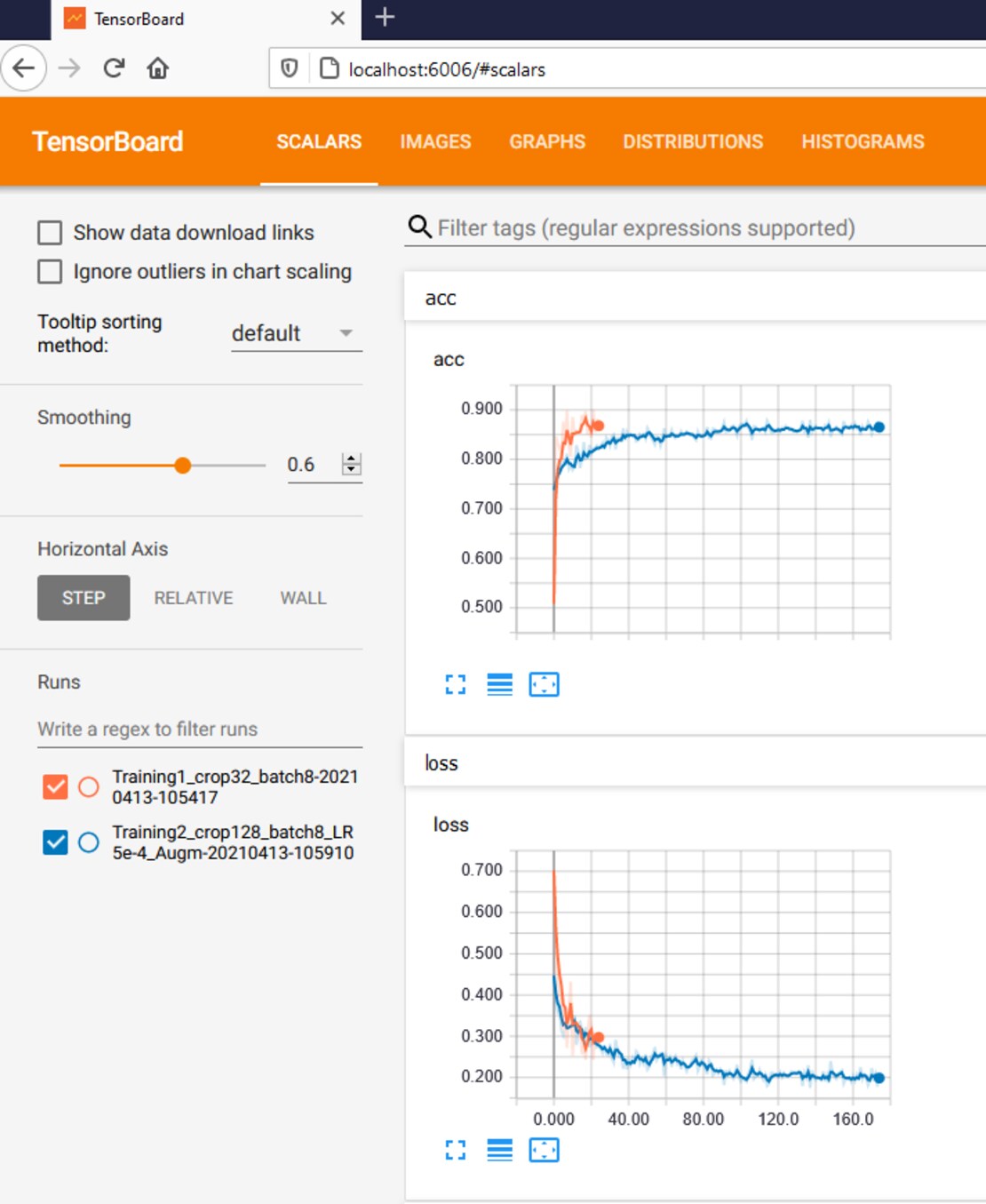Screen dimensions: 986x1204
Task: Fit the loss chart domain to data
Action: coord(545,1150)
